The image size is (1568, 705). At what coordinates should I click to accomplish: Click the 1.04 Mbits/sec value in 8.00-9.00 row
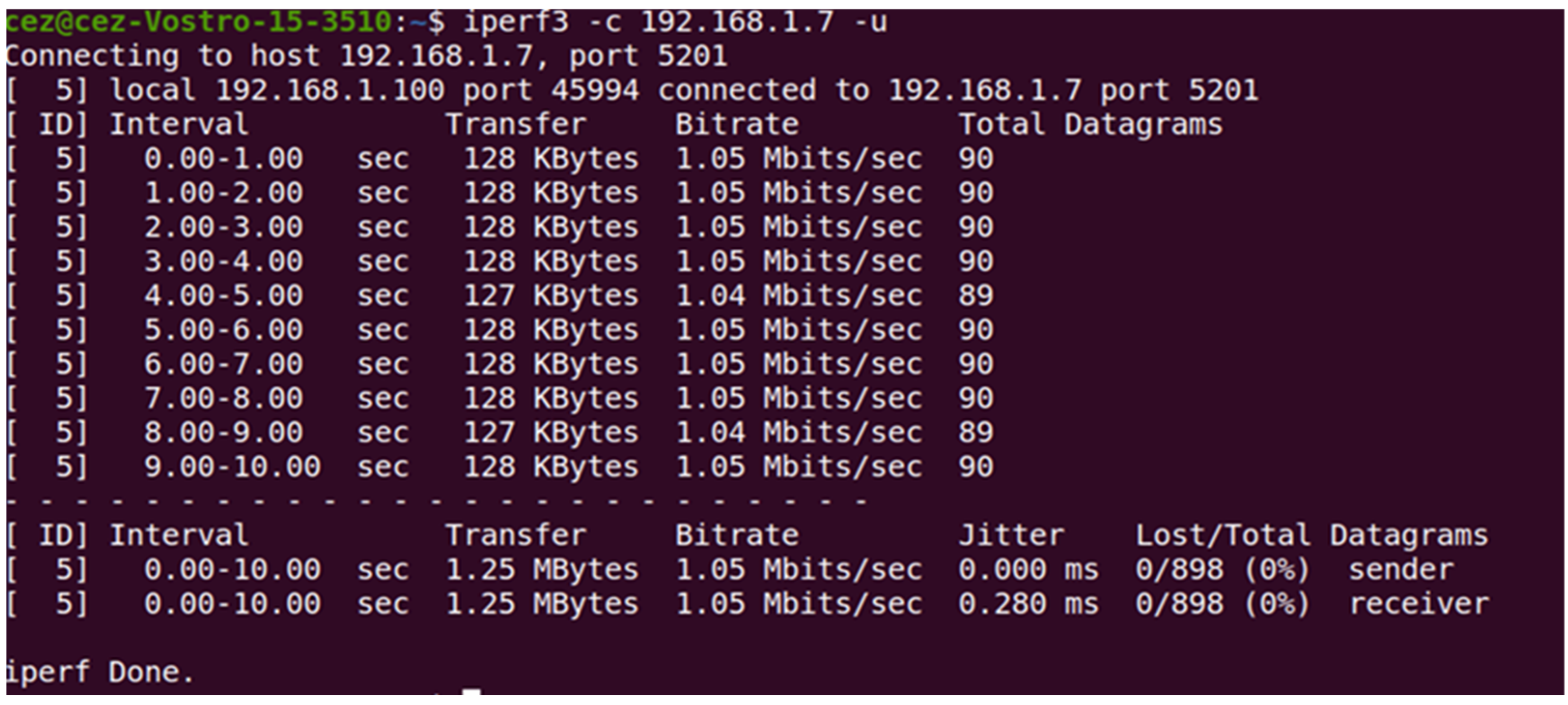pos(798,433)
